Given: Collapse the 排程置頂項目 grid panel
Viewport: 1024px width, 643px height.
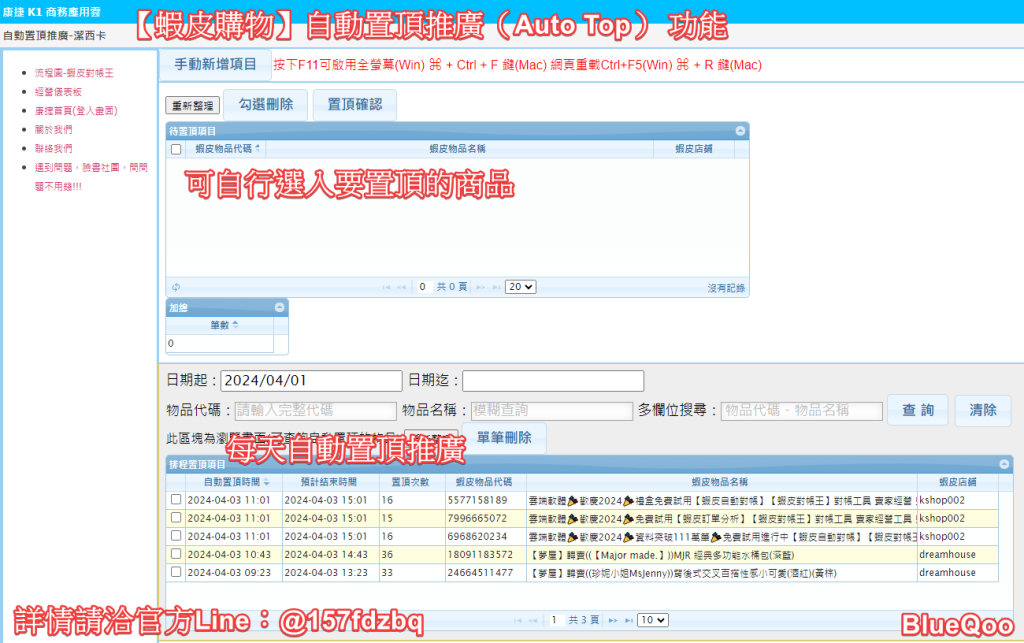Looking at the screenshot, I should [1005, 464].
